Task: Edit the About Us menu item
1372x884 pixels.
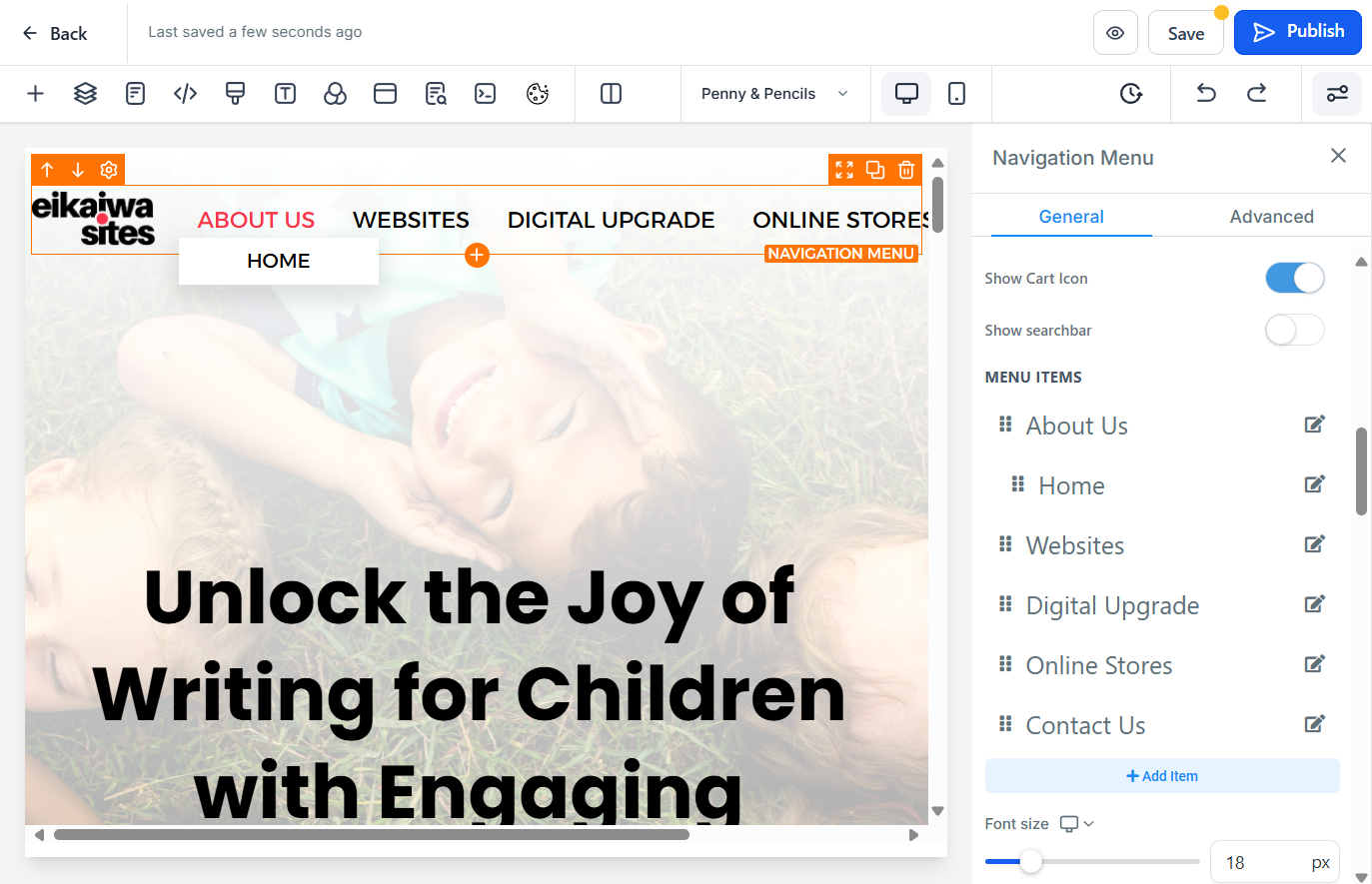Action: tap(1315, 425)
